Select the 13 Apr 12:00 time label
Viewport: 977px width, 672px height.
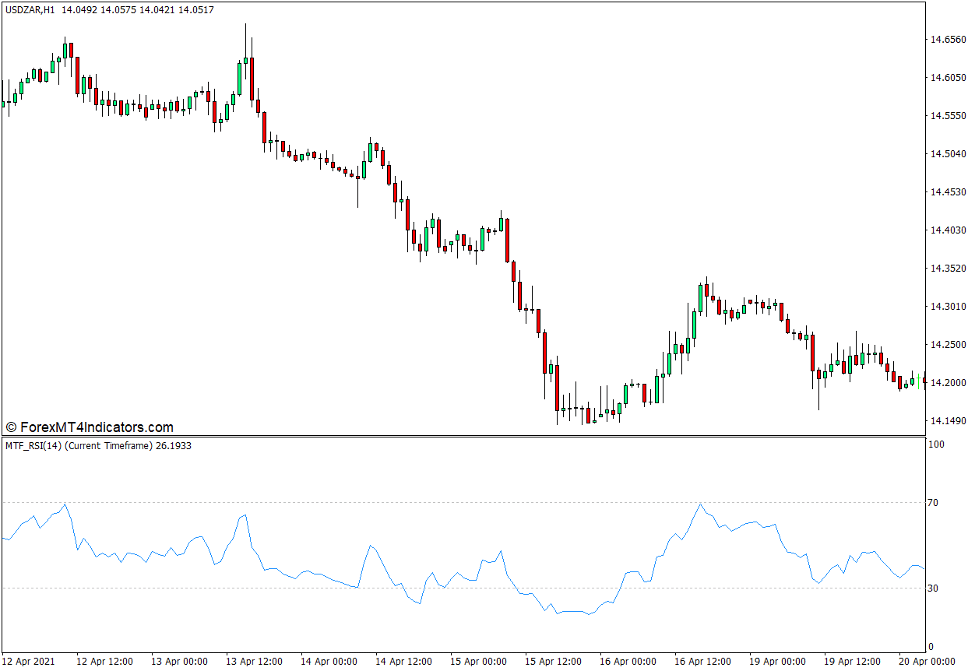pos(252,661)
